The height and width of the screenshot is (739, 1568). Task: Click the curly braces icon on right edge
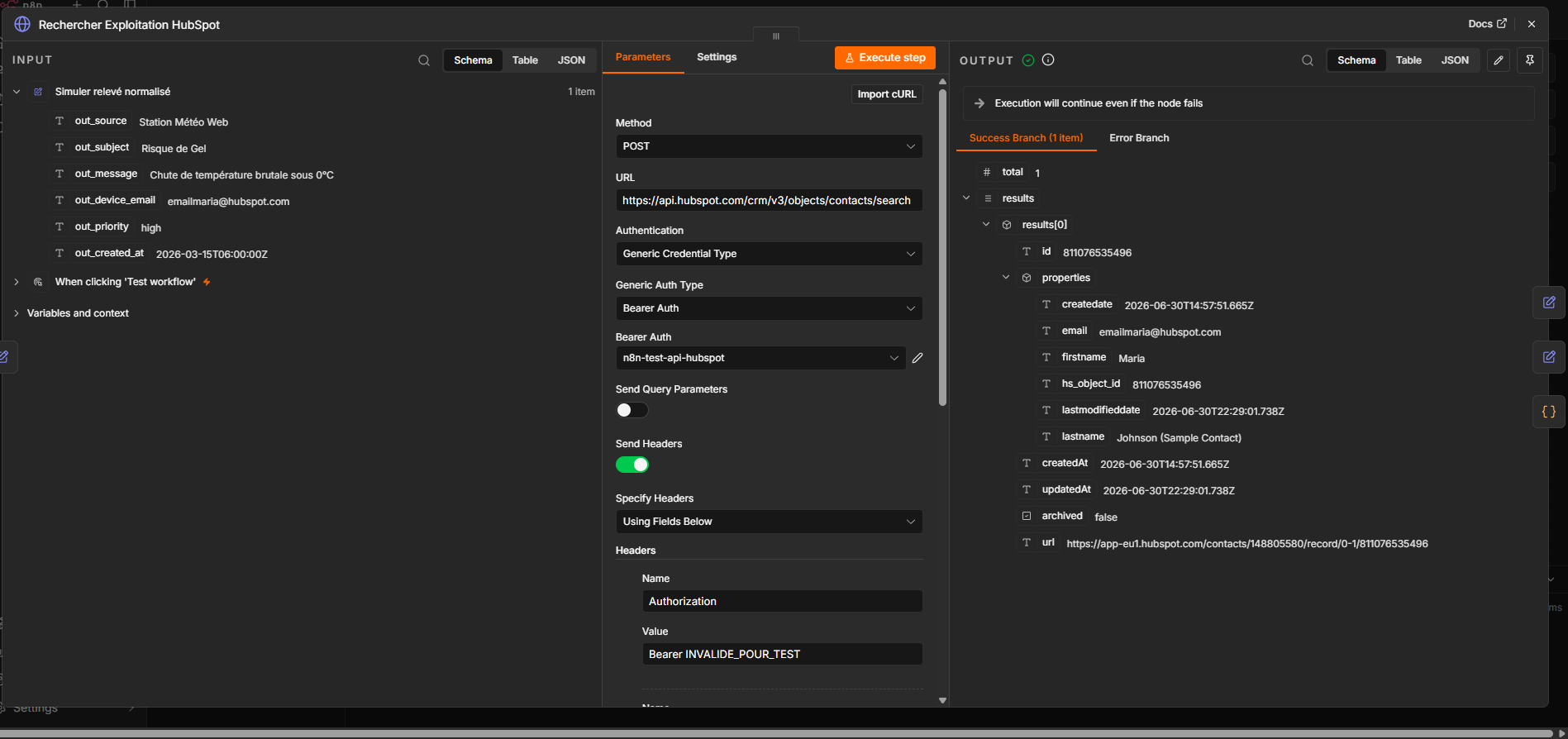pos(1549,412)
